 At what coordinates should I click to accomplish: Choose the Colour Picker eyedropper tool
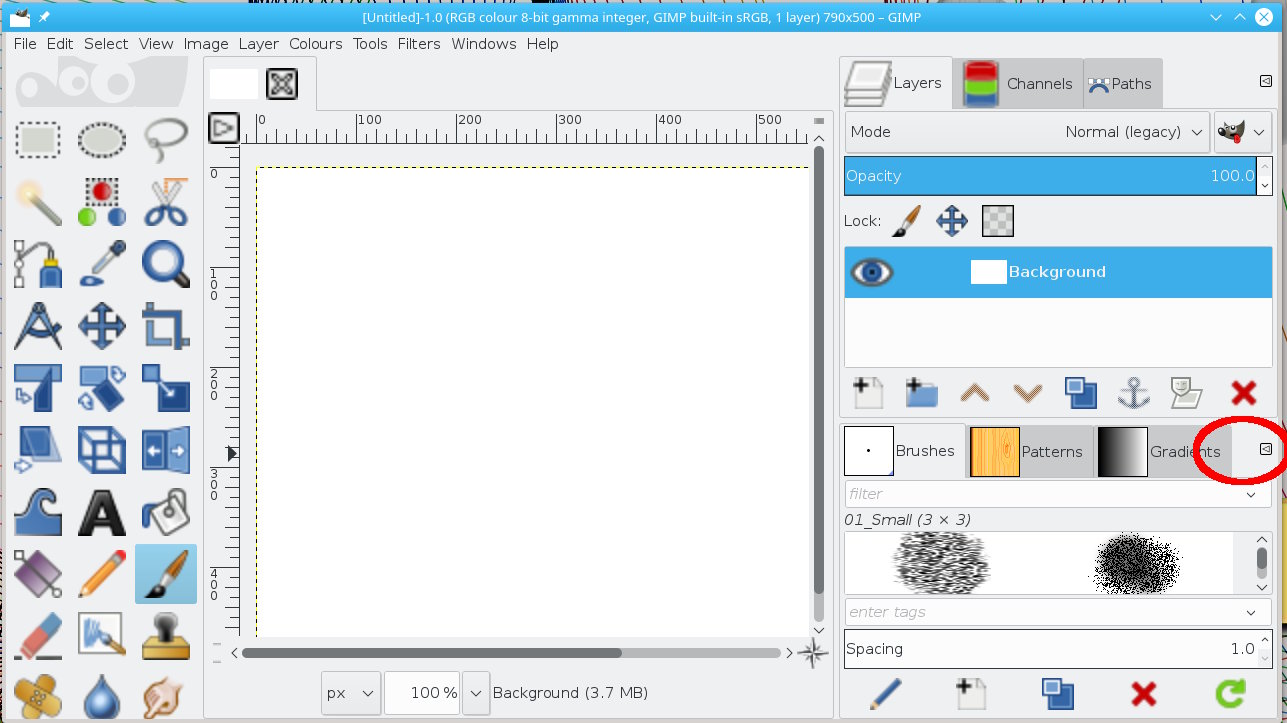tap(102, 264)
